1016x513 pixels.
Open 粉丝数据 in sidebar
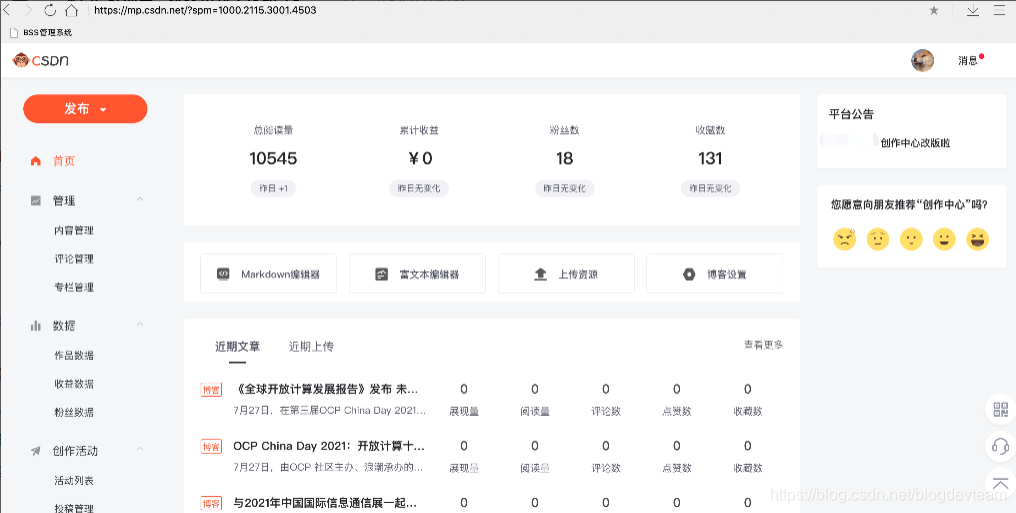(x=74, y=412)
